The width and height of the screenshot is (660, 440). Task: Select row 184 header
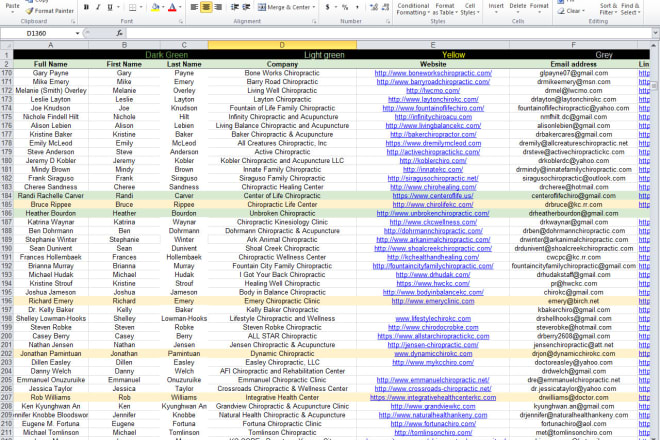tap(7, 196)
